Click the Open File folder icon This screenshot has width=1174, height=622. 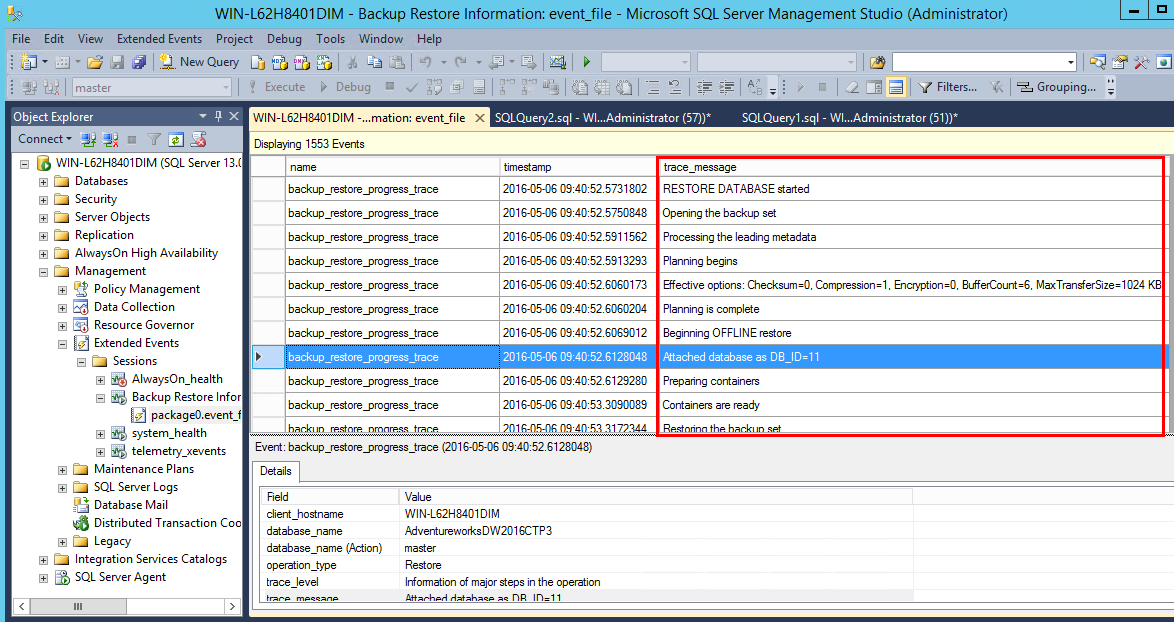click(x=95, y=62)
